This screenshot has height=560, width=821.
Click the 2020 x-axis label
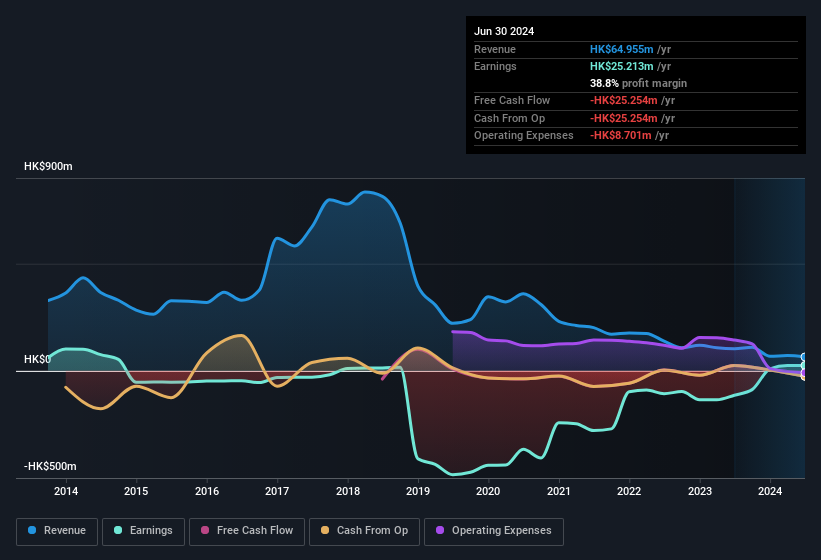coord(488,491)
